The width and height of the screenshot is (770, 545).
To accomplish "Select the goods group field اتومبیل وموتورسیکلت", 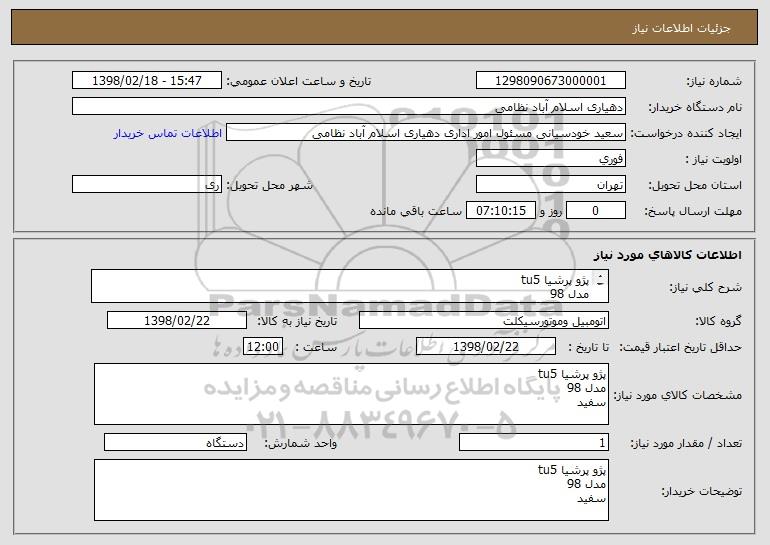I will pyautogui.click(x=484, y=321).
